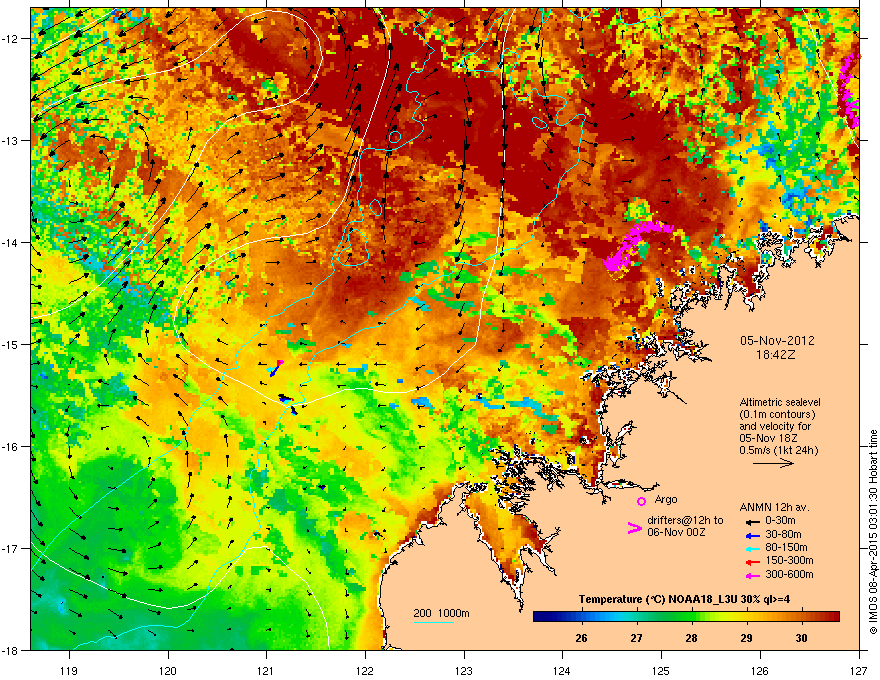
Task: Click the '300-600m' depth label
Action: click(x=789, y=574)
